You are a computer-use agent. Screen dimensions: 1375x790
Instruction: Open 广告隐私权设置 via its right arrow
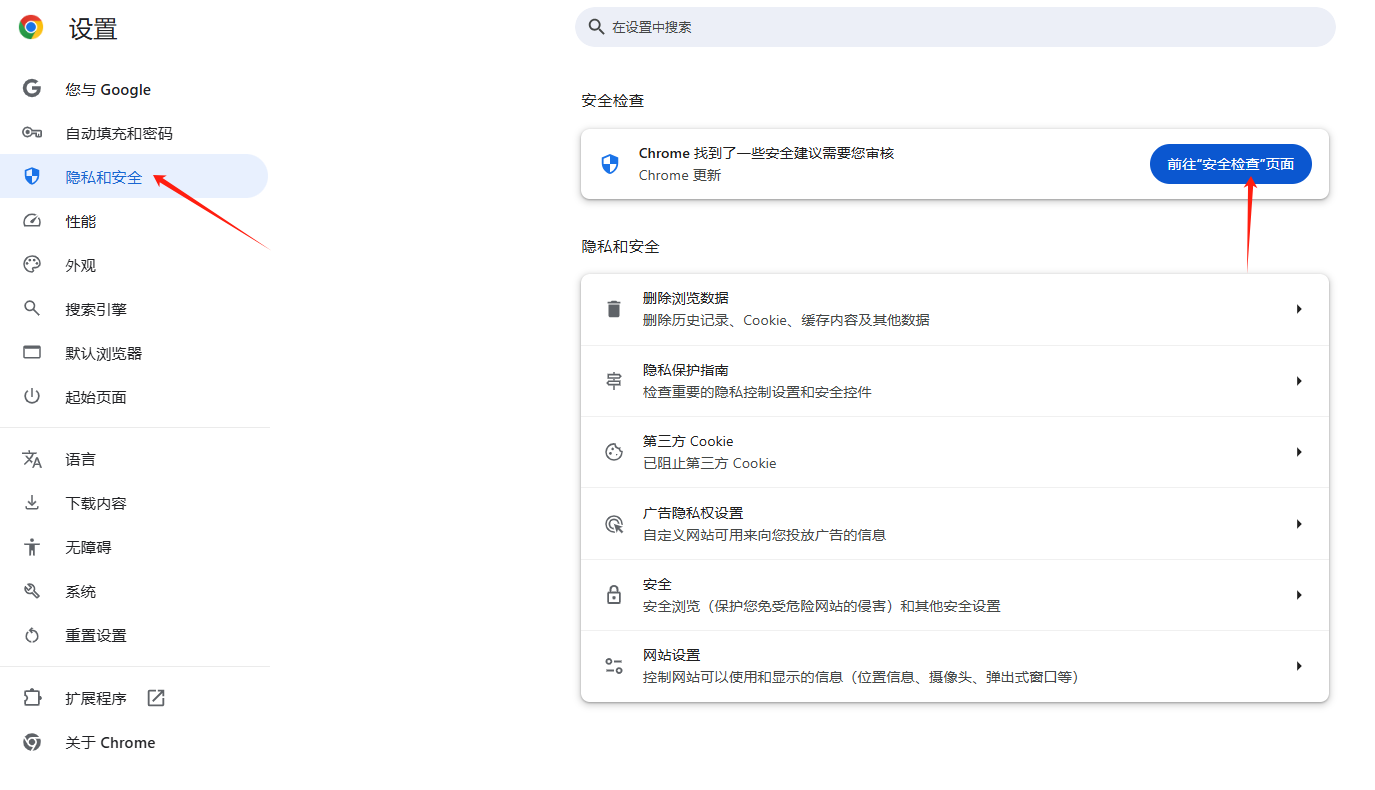click(1299, 524)
